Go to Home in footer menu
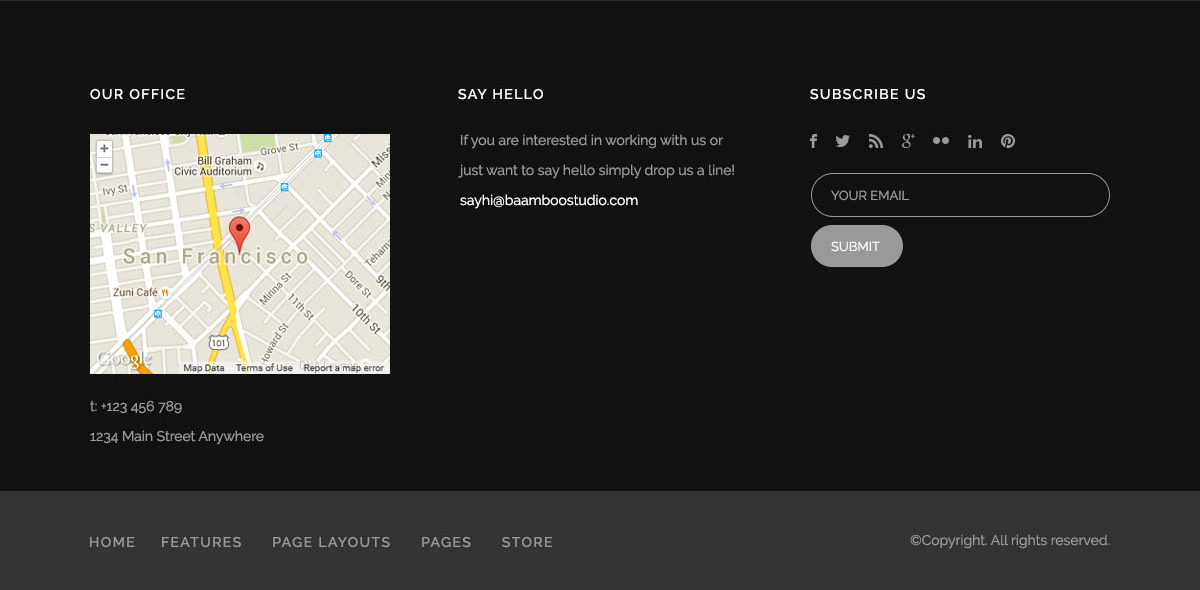1200x590 pixels. [112, 542]
